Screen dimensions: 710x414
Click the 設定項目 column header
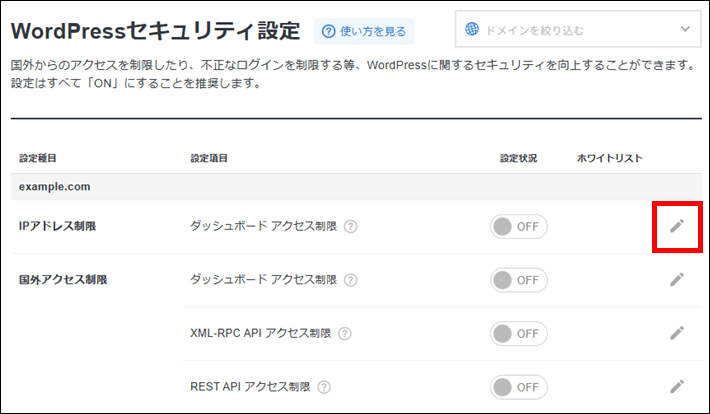[209, 158]
